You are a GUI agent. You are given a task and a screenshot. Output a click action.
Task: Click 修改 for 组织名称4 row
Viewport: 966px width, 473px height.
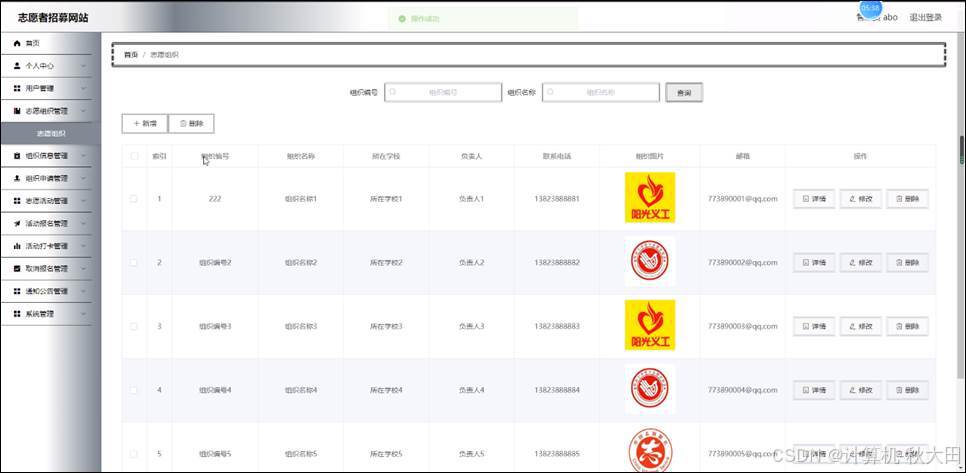[x=861, y=390]
